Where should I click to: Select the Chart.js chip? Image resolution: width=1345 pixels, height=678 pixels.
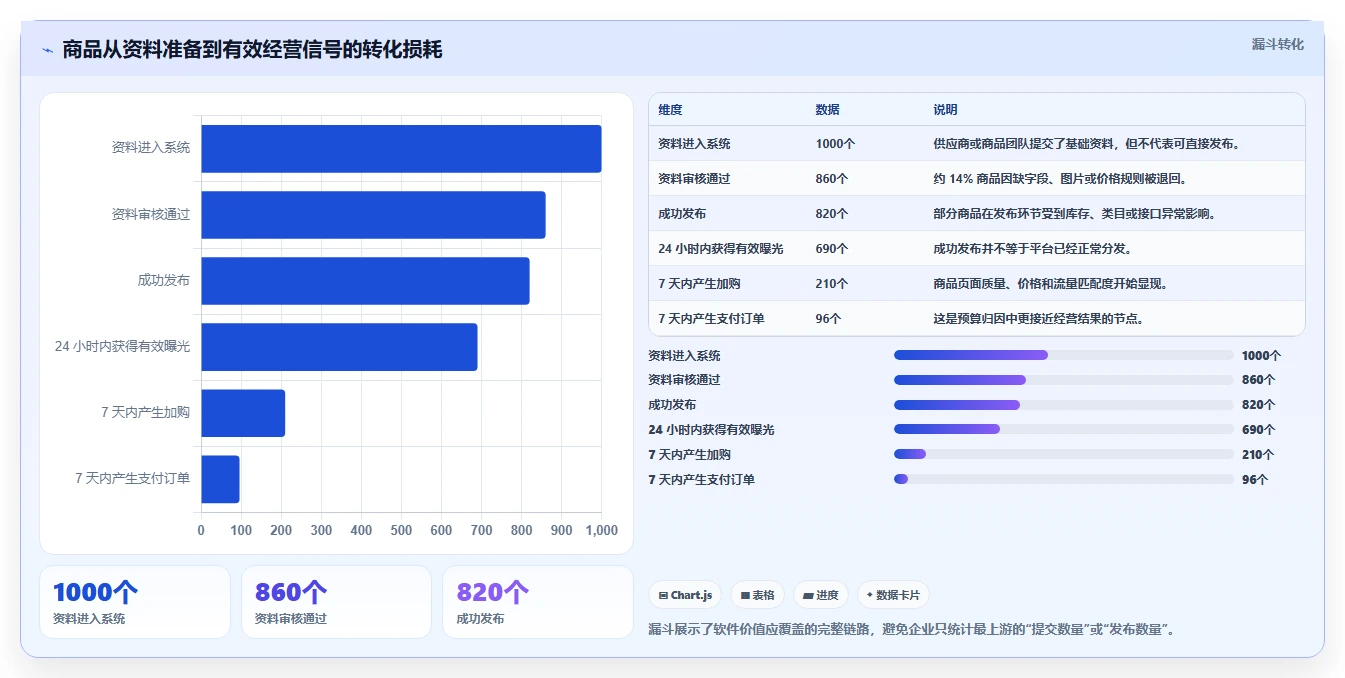[686, 595]
